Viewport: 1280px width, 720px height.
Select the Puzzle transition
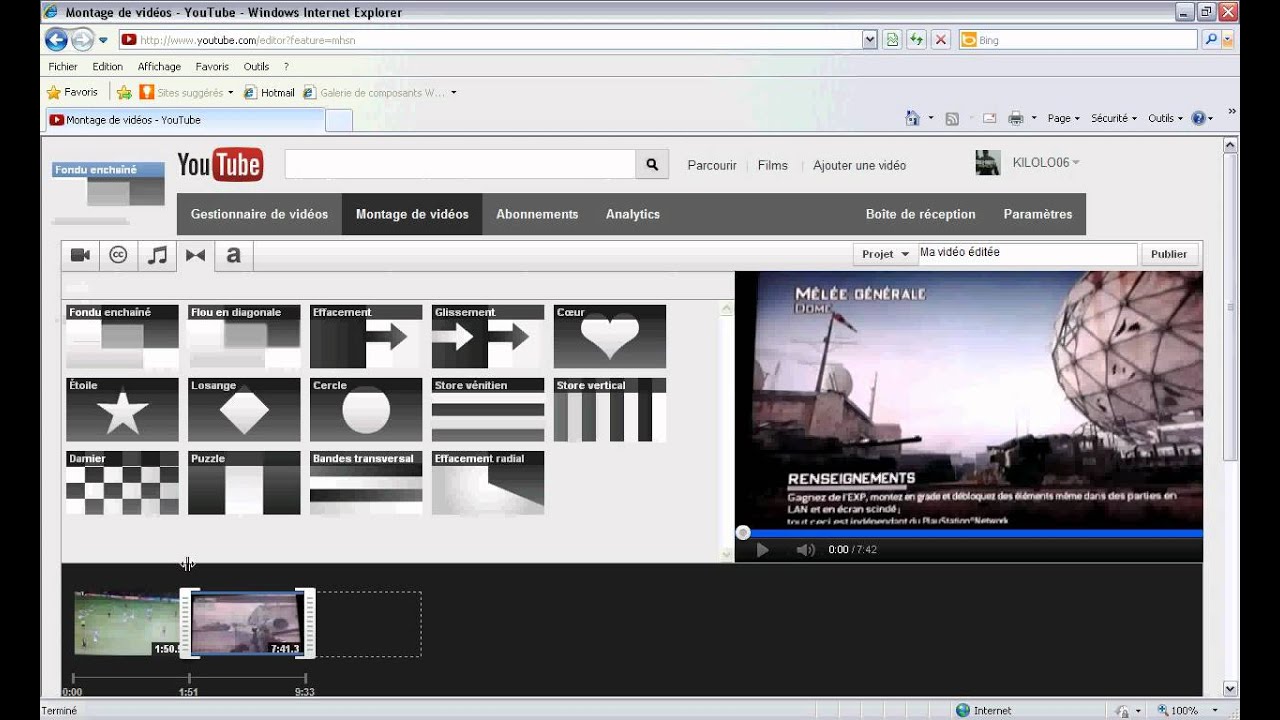[244, 483]
